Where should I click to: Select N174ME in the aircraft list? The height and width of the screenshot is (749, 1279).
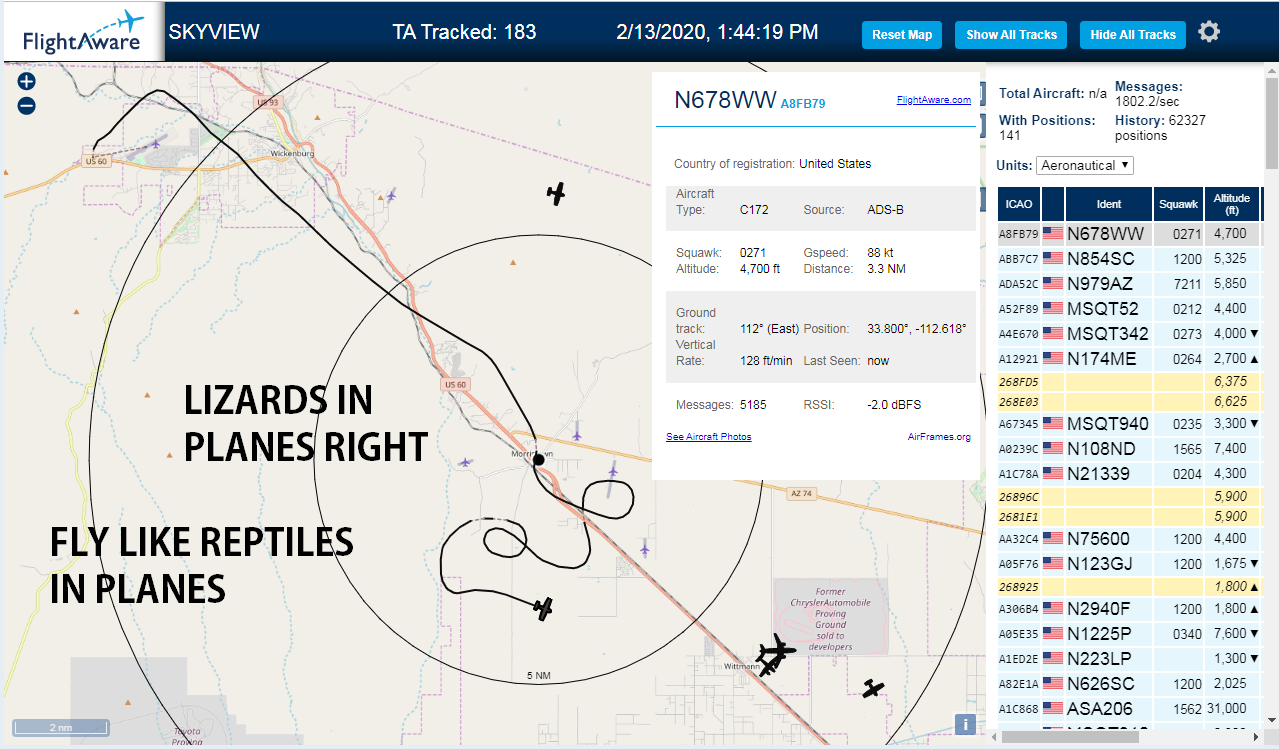coord(1129,359)
